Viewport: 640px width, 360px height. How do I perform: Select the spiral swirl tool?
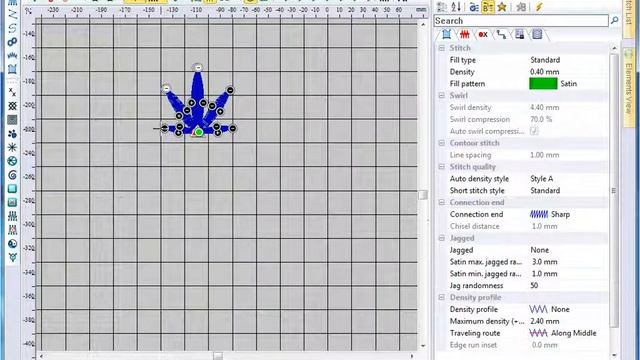(12, 175)
